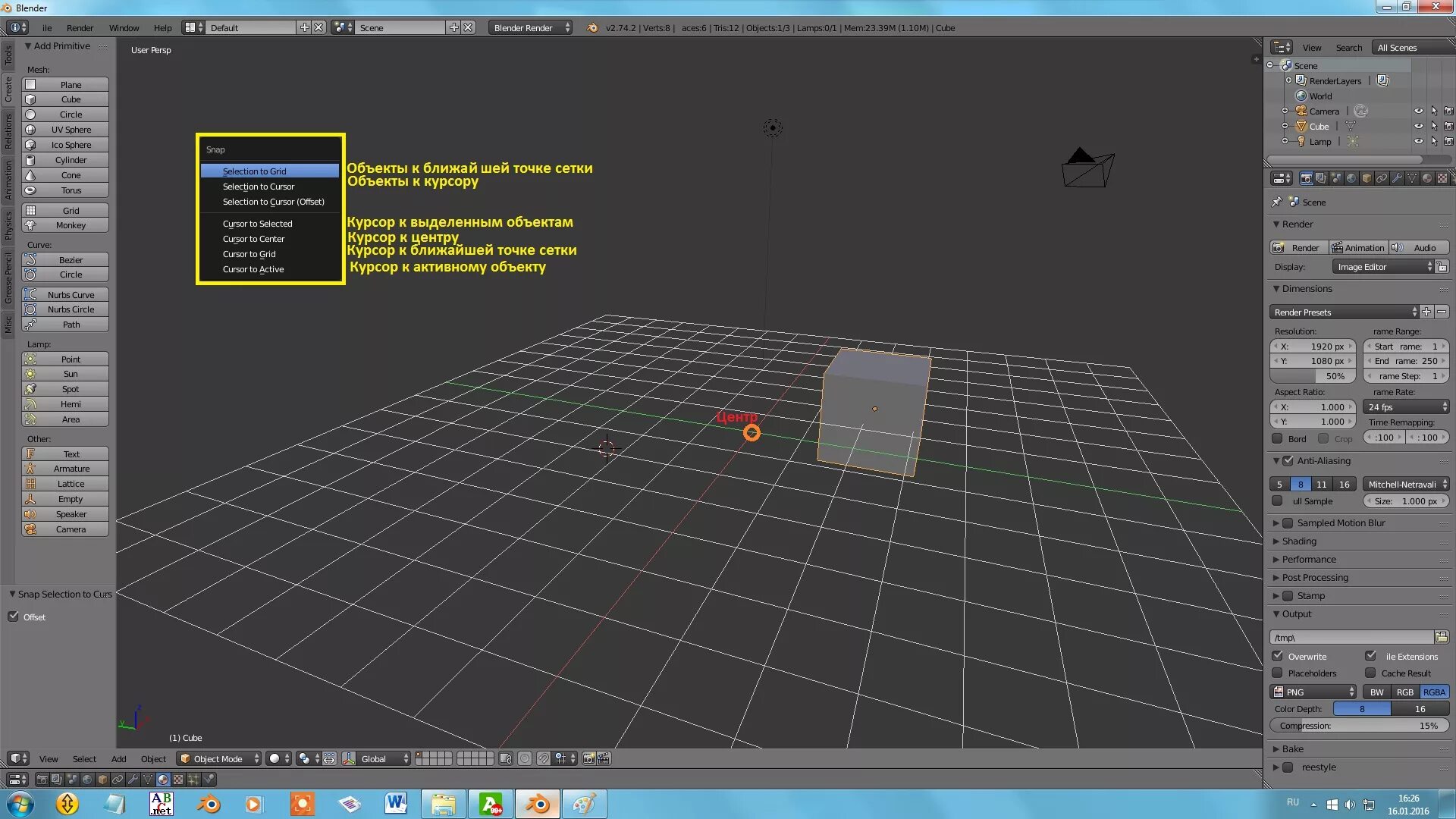Adjust the Compression 15% slider
Image resolution: width=1456 pixels, height=819 pixels.
click(1358, 726)
